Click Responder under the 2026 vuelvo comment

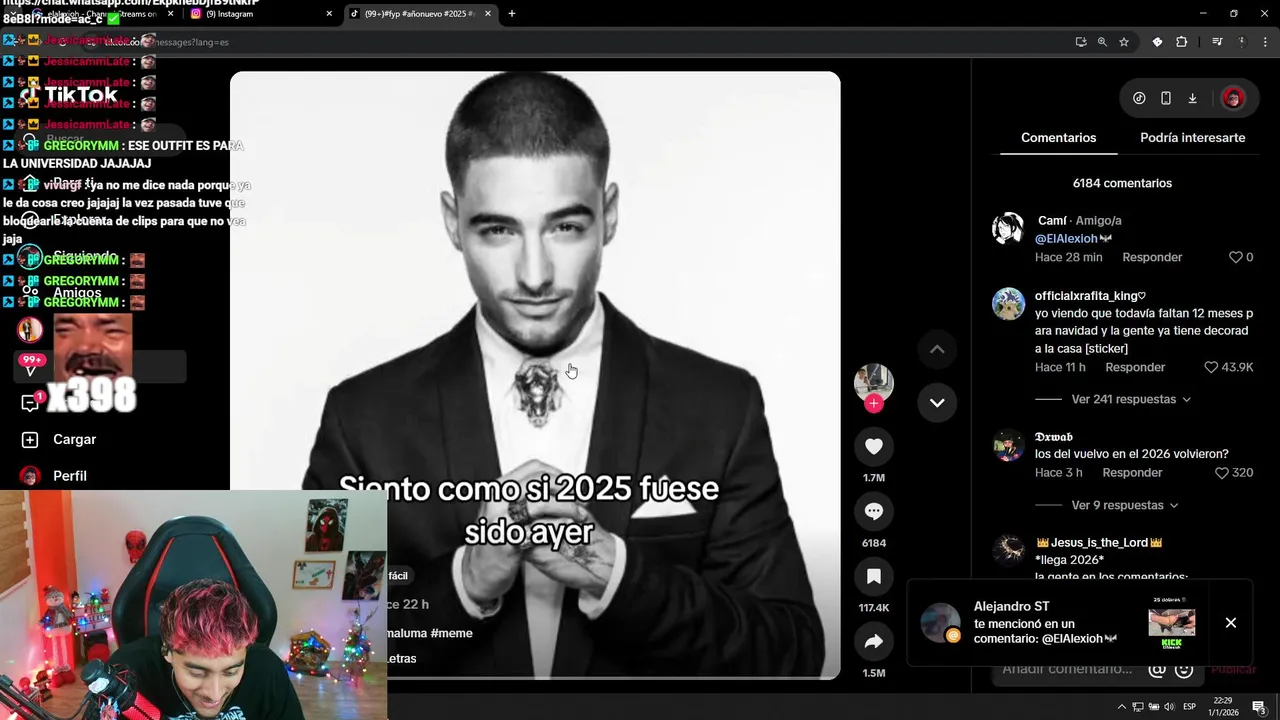tap(1132, 473)
